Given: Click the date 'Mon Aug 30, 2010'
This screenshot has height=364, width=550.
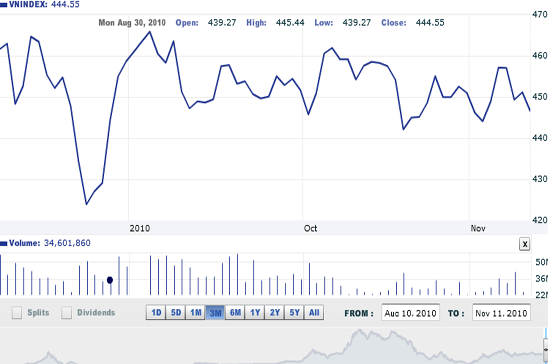Looking at the screenshot, I should pyautogui.click(x=132, y=23).
